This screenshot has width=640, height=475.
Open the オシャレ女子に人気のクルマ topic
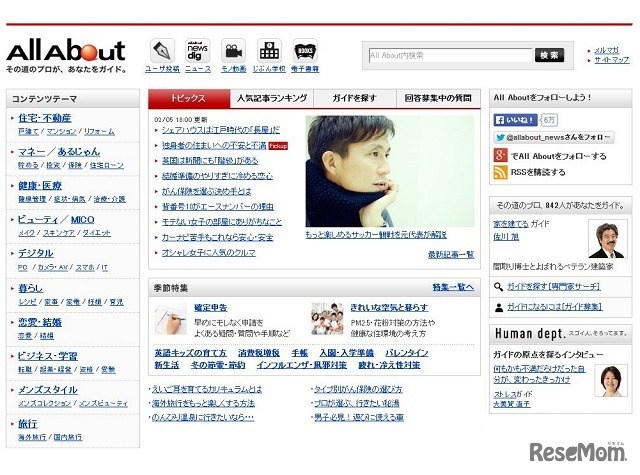point(209,253)
